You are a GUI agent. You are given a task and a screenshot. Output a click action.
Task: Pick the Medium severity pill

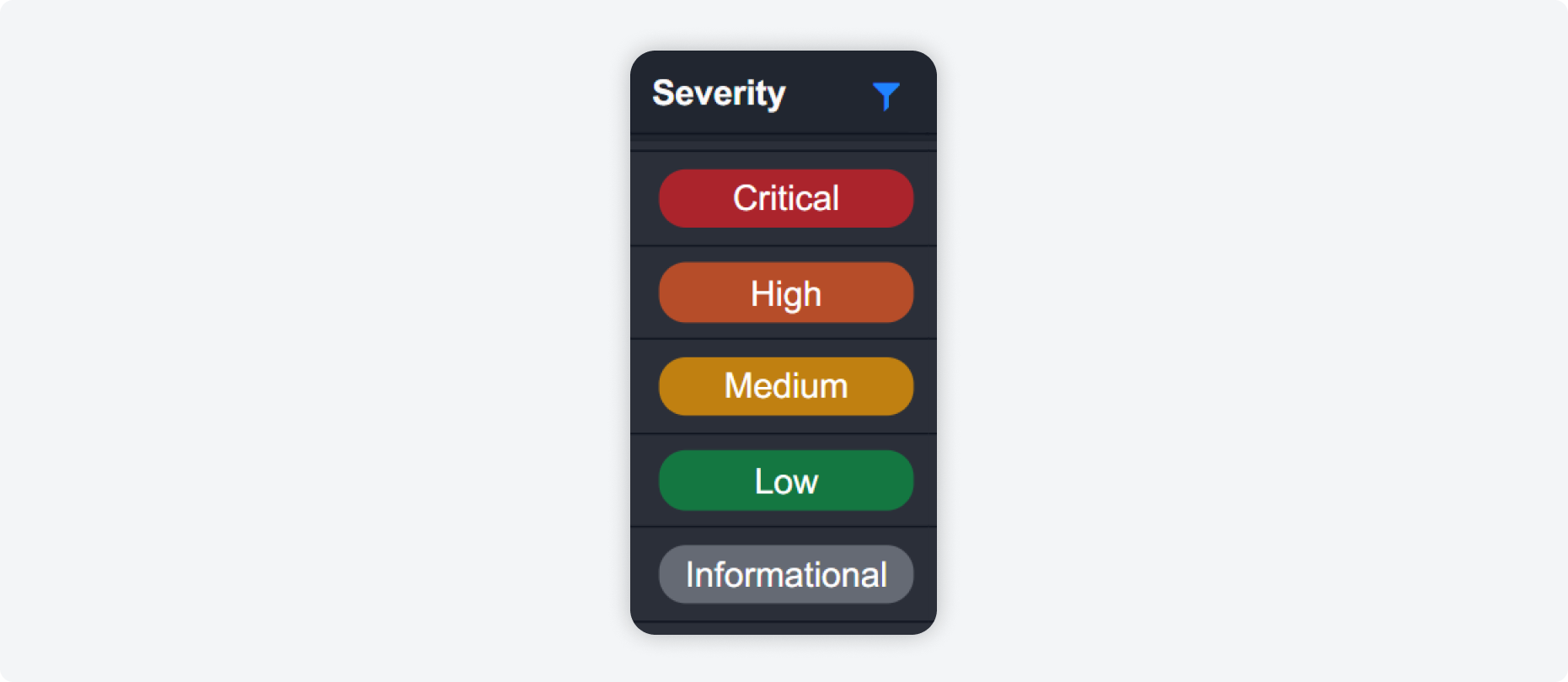click(785, 386)
